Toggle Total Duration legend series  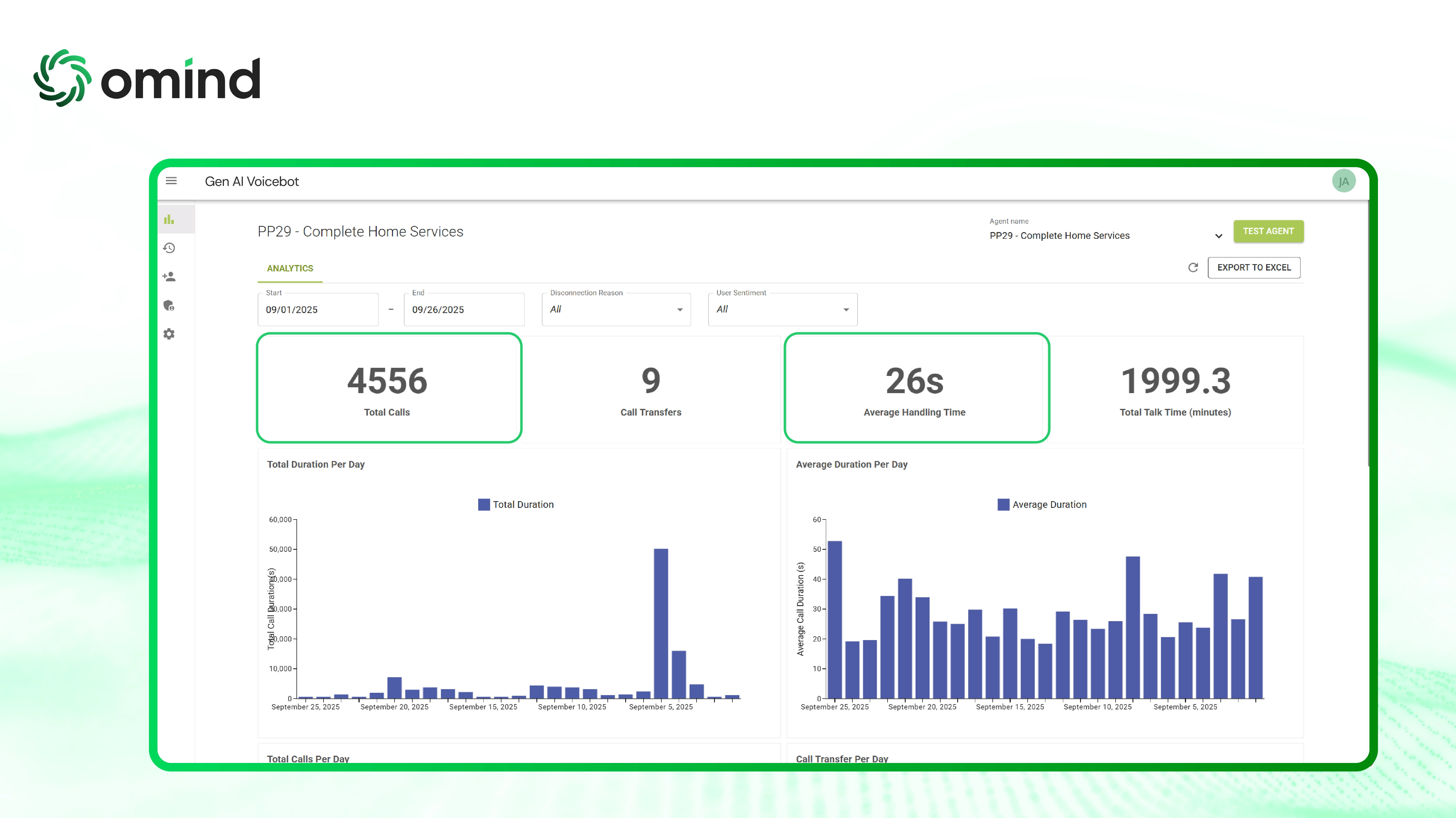515,504
